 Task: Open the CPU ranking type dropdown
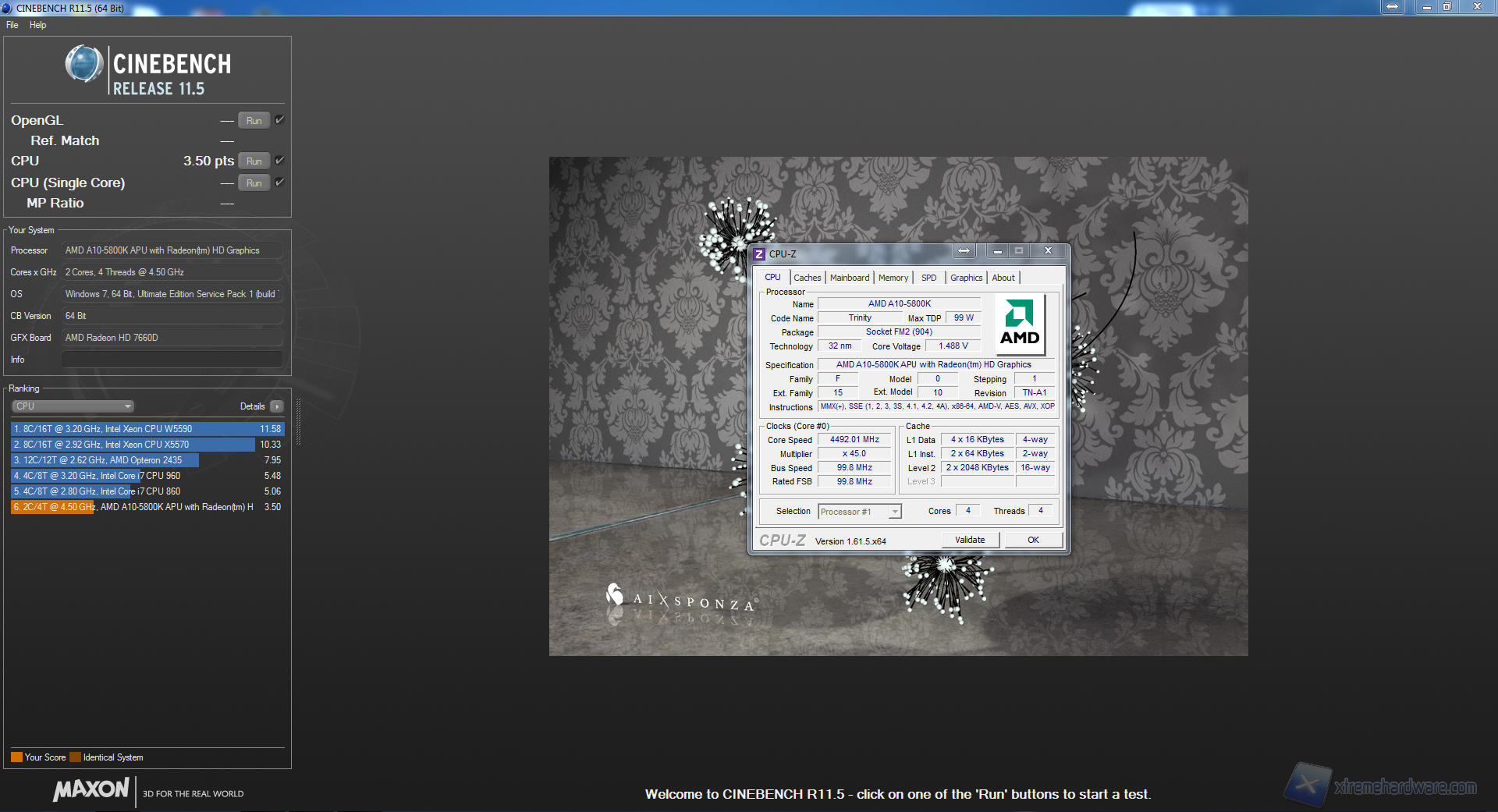73,406
